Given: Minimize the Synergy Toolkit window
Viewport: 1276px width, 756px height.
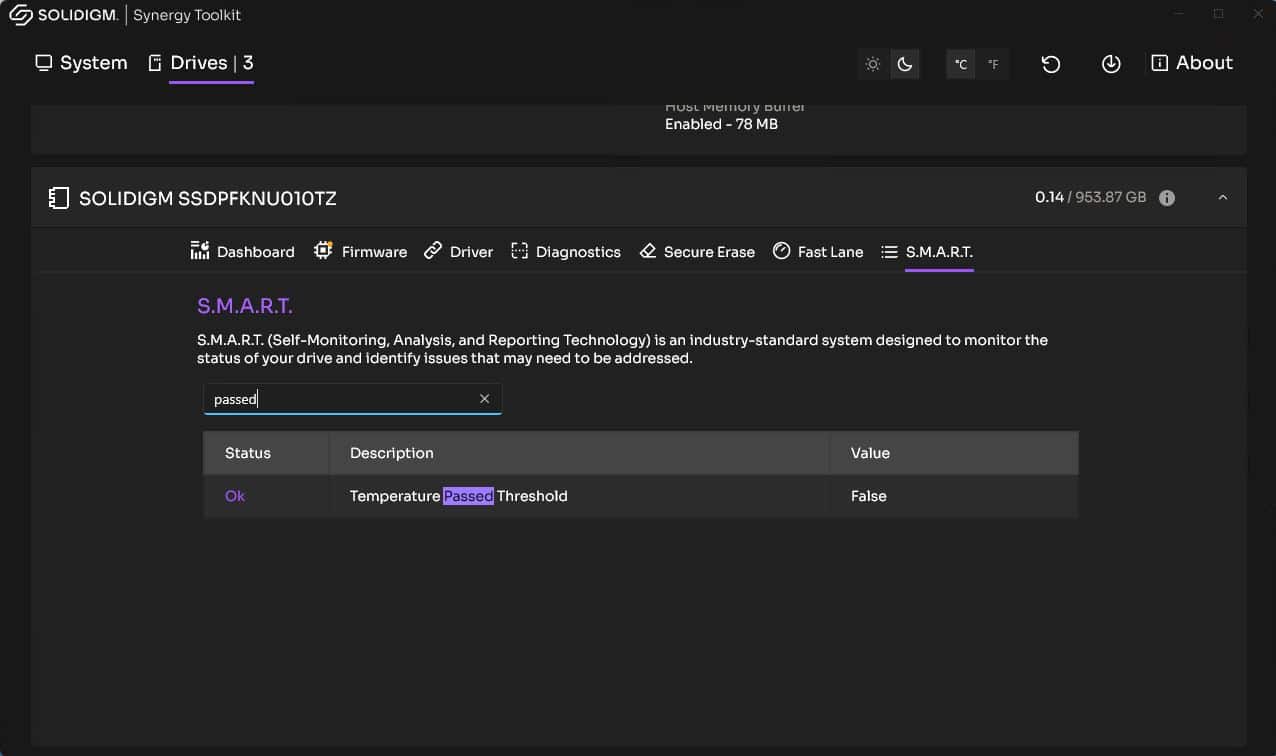Looking at the screenshot, I should point(1177,14).
